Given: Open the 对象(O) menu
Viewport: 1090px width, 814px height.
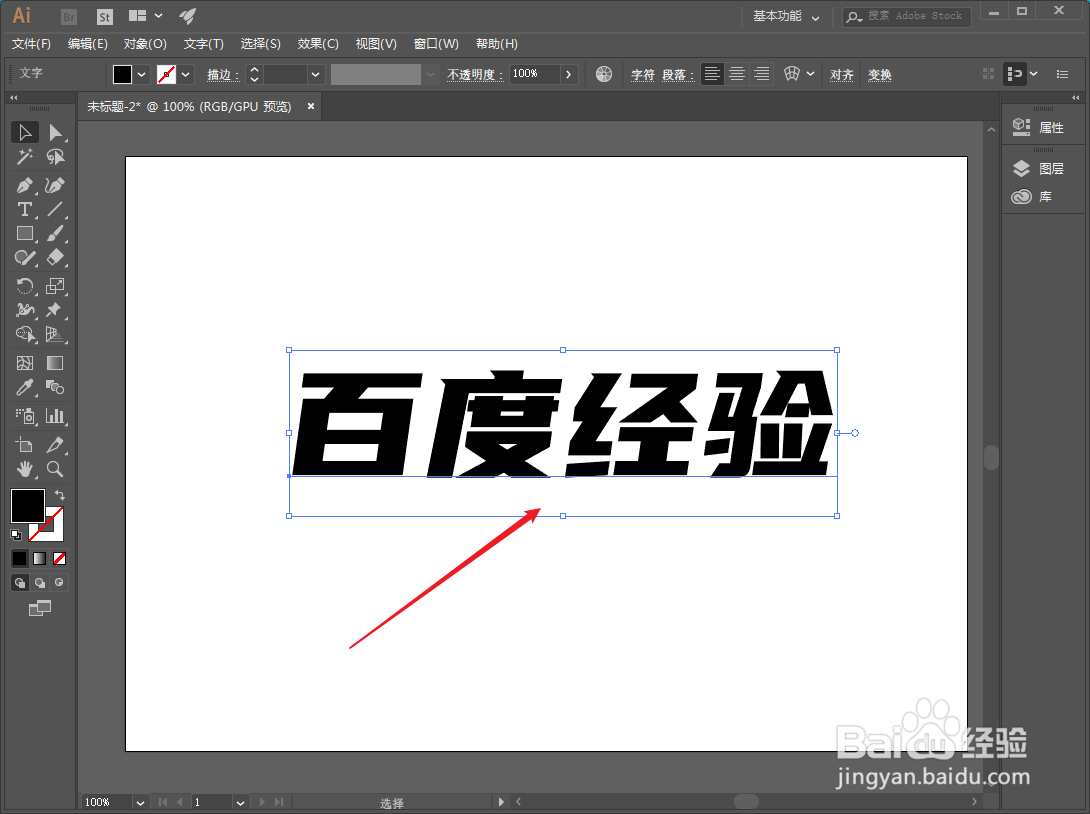Looking at the screenshot, I should (145, 44).
